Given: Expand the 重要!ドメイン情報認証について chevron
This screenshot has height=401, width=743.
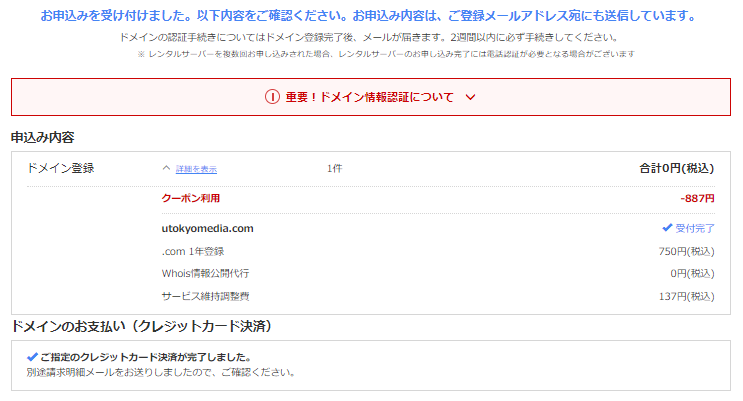Looking at the screenshot, I should click(x=470, y=97).
